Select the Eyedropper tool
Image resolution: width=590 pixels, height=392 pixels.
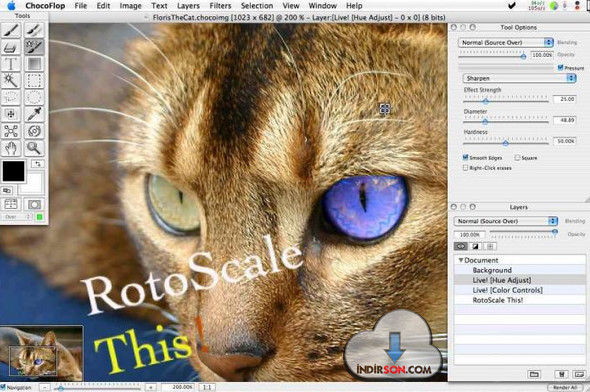[x=34, y=114]
